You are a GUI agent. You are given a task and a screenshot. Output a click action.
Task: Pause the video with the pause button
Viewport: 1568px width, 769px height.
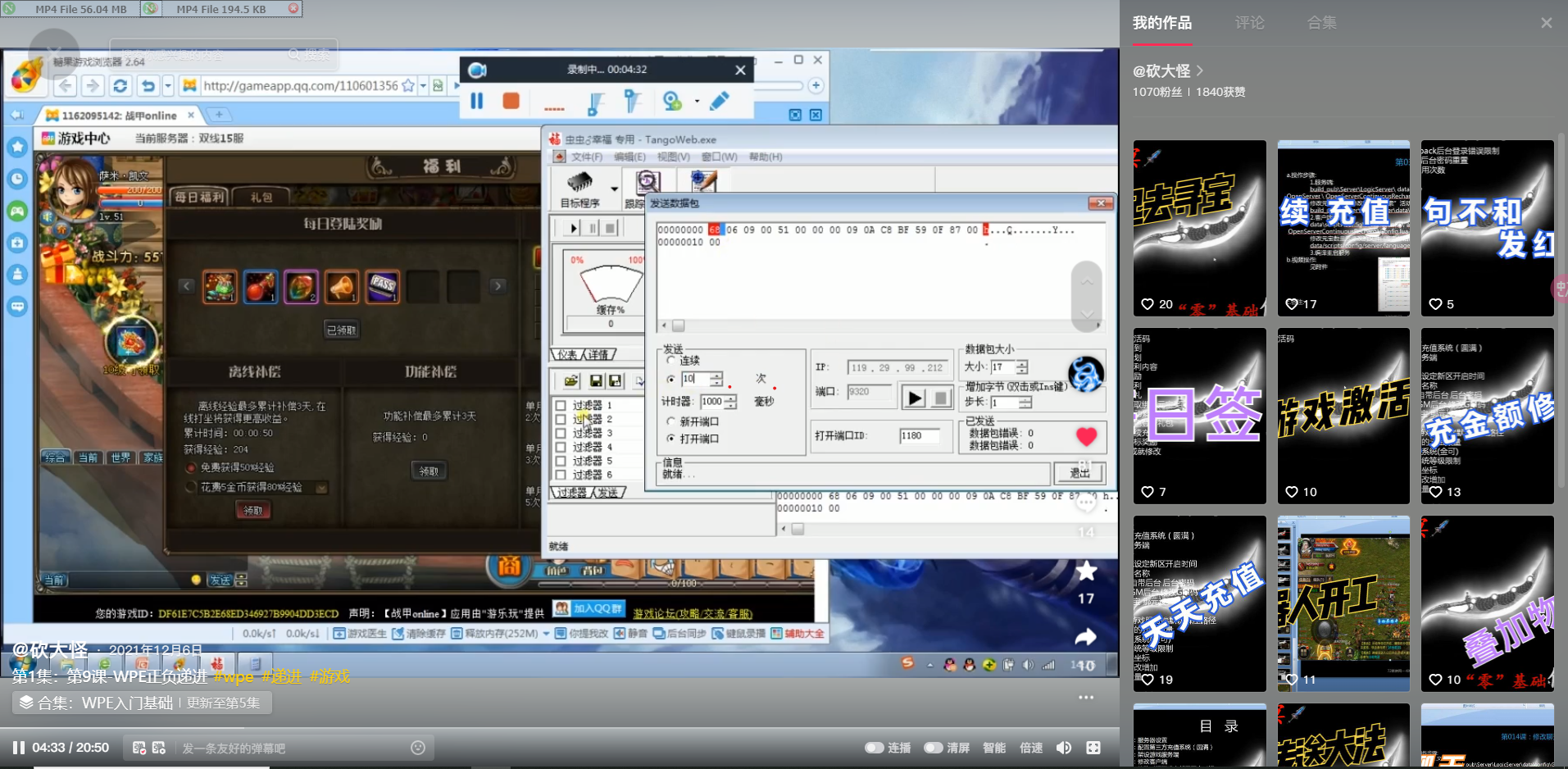18,748
